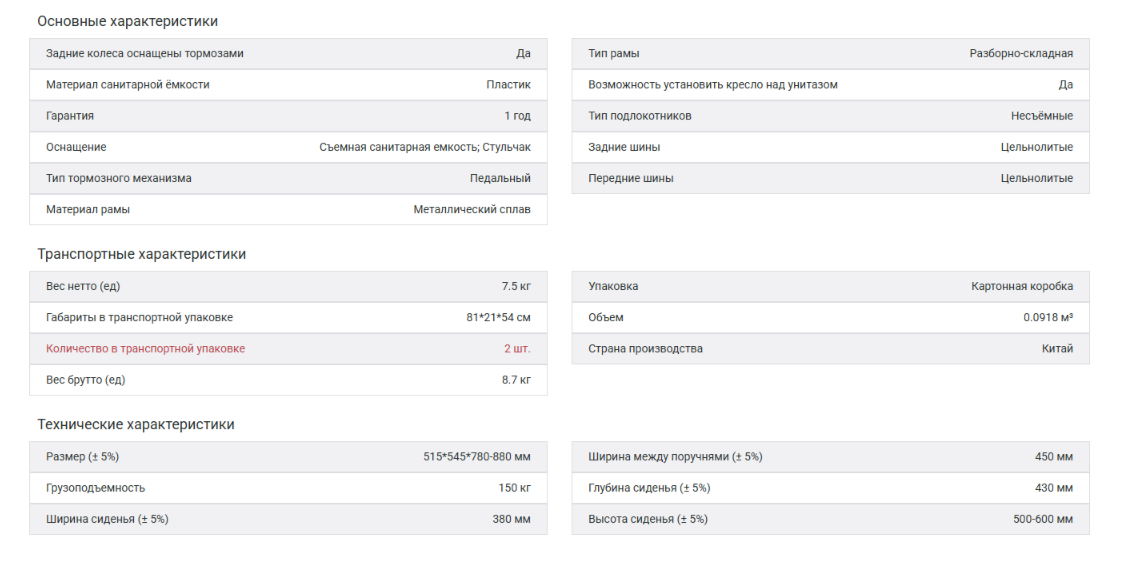Image resolution: width=1126 pixels, height=568 pixels.
Task: Click the '515*545*780-880 мм' size value
Action: coord(477,457)
